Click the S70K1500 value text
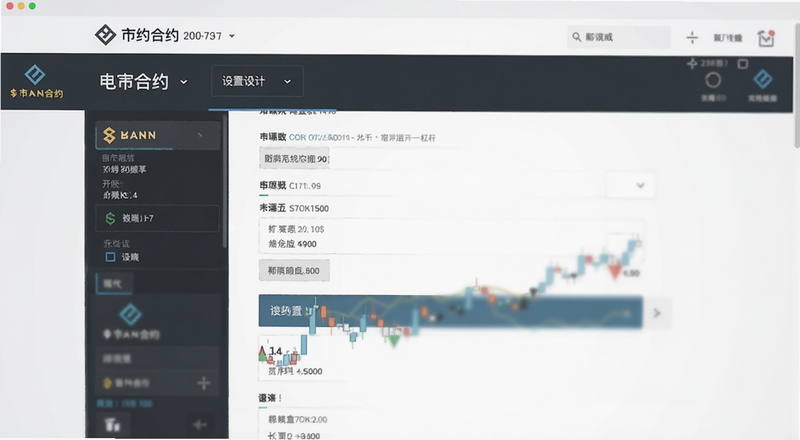 pos(309,208)
